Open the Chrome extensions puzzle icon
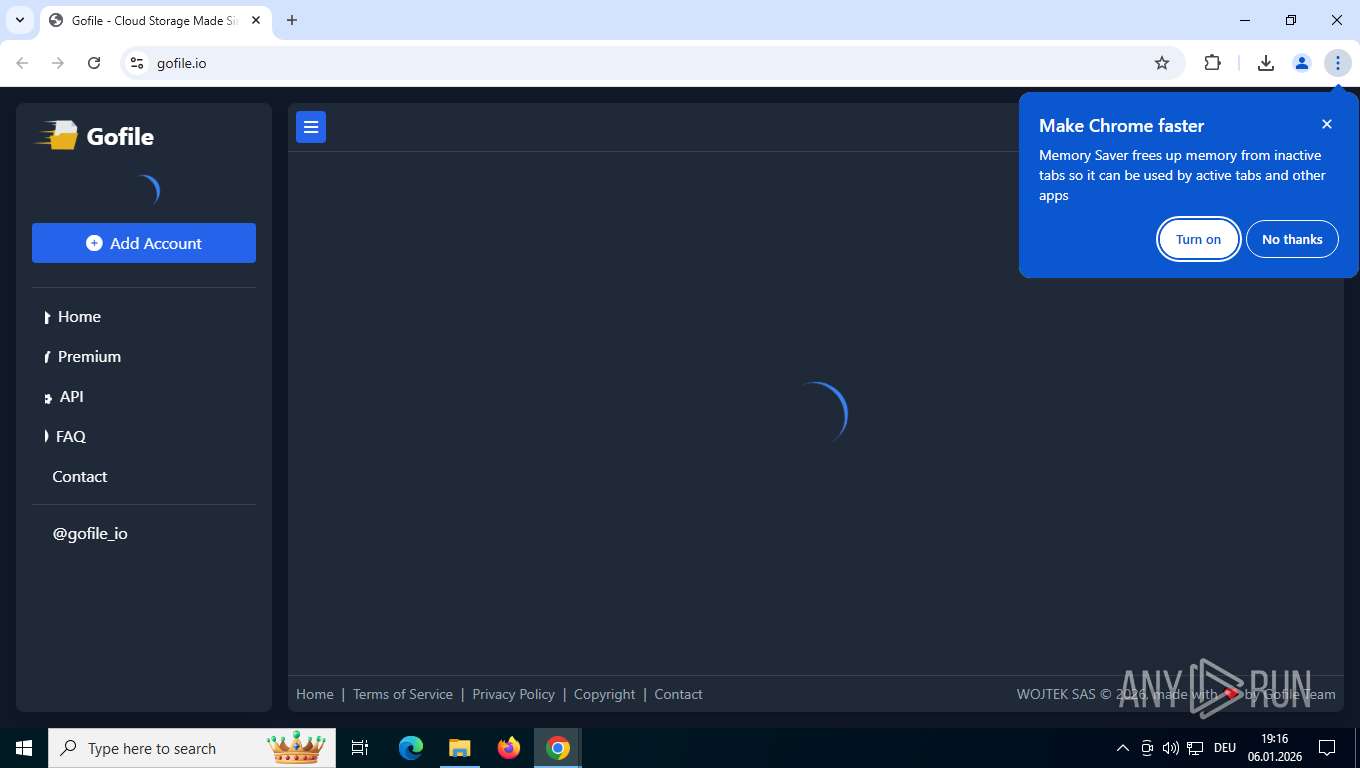 click(1212, 63)
